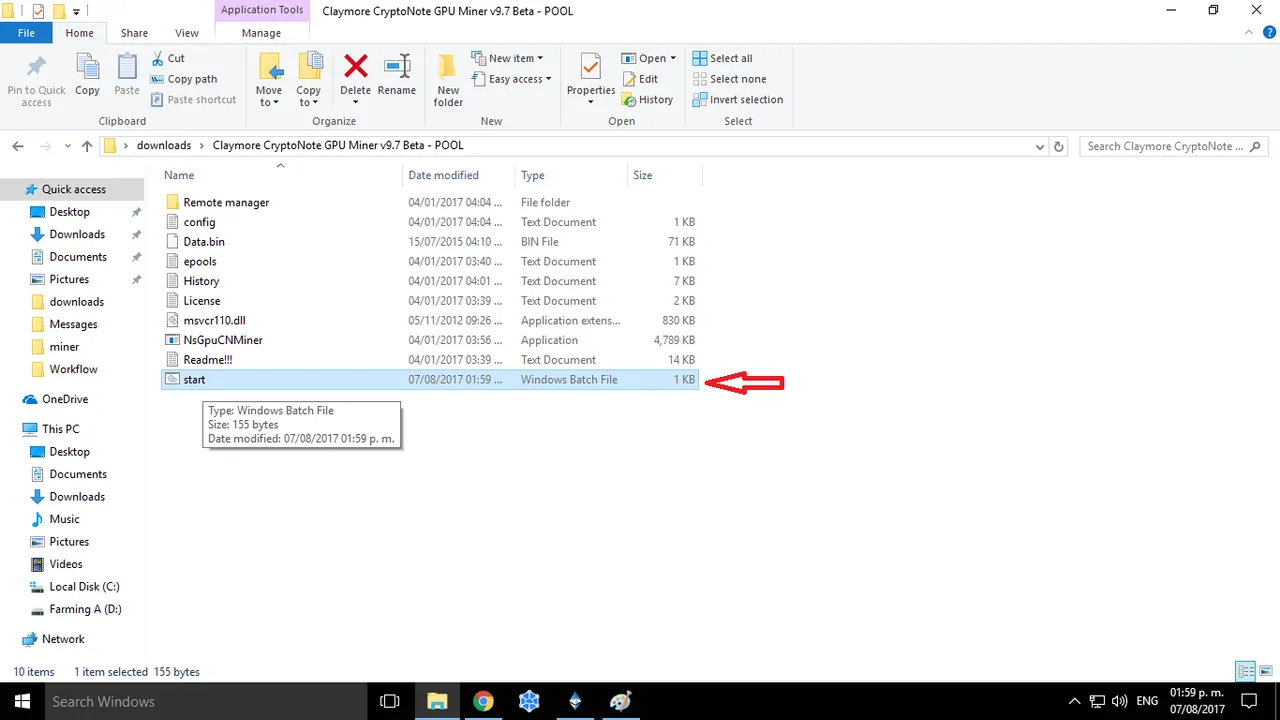Open Workflow folder in Quick access

[x=72, y=369]
